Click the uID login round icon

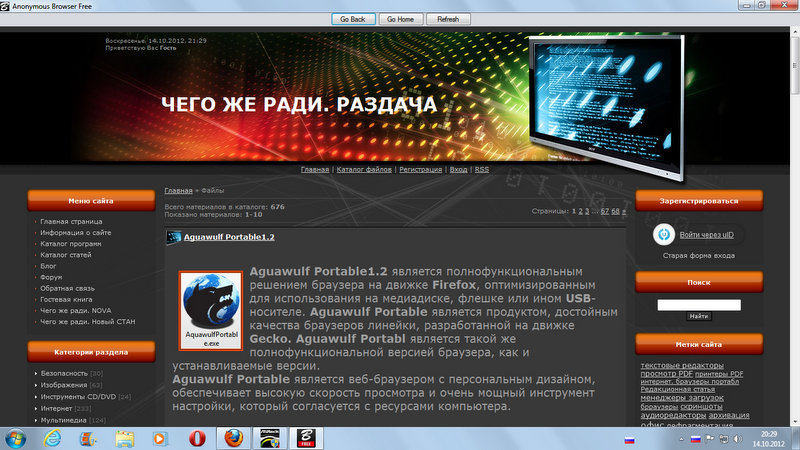click(x=664, y=234)
